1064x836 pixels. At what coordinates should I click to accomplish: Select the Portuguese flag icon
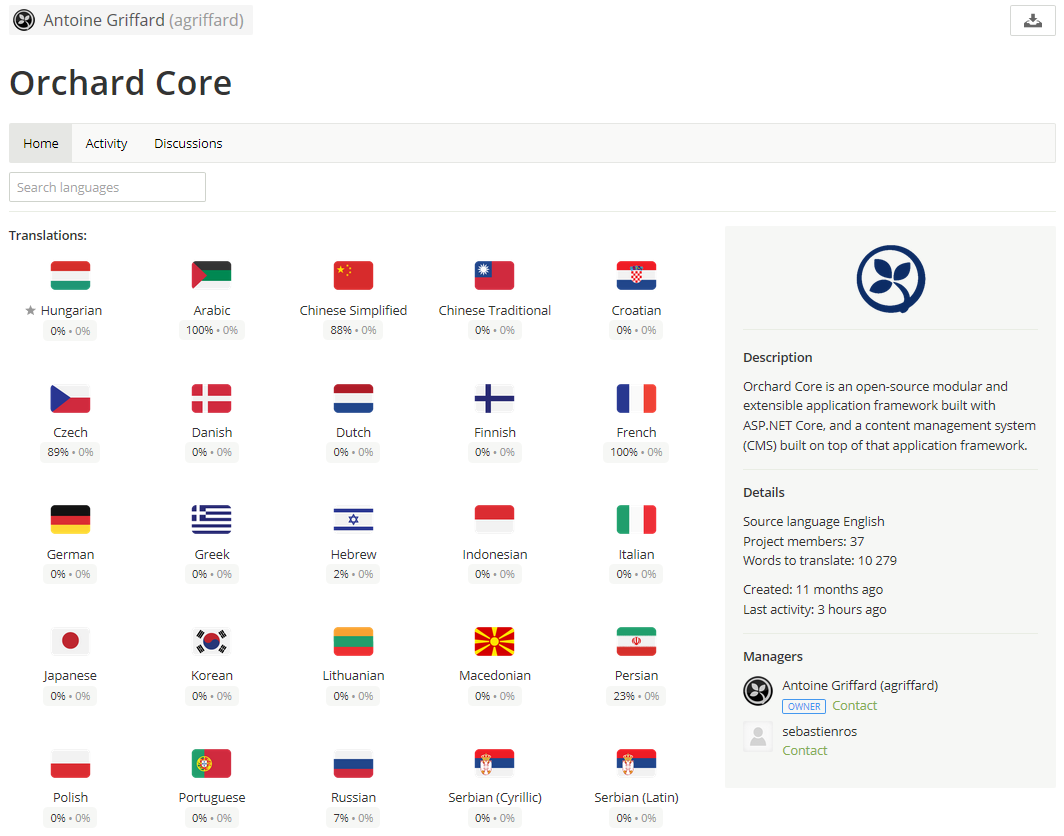coord(212,763)
